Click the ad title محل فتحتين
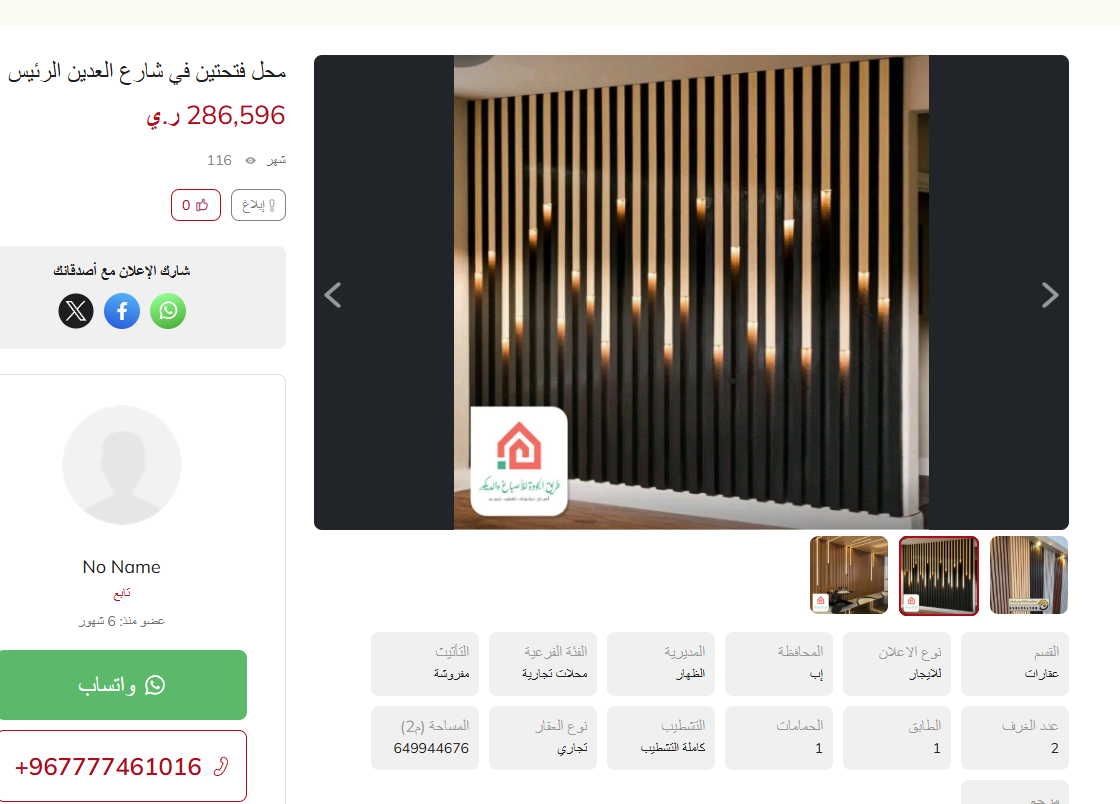This screenshot has width=1120, height=804. (146, 71)
